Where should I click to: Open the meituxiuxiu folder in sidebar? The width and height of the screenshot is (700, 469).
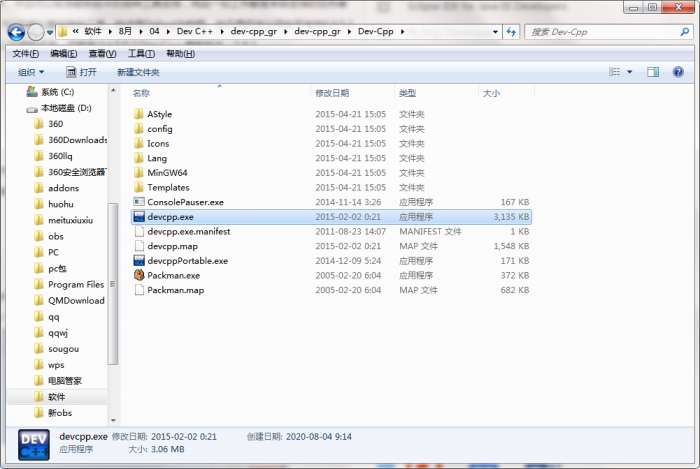pos(64,220)
